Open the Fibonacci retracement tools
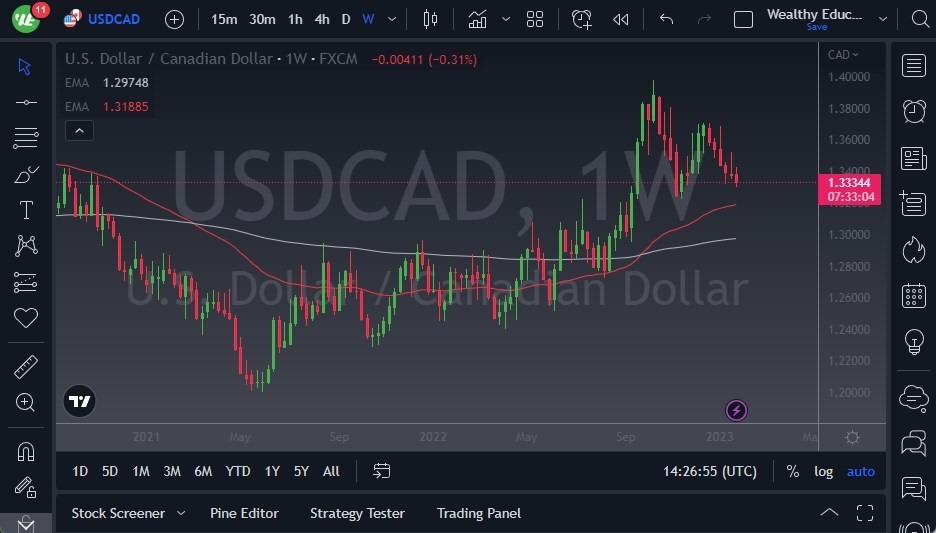This screenshot has width=936, height=533. [x=26, y=138]
